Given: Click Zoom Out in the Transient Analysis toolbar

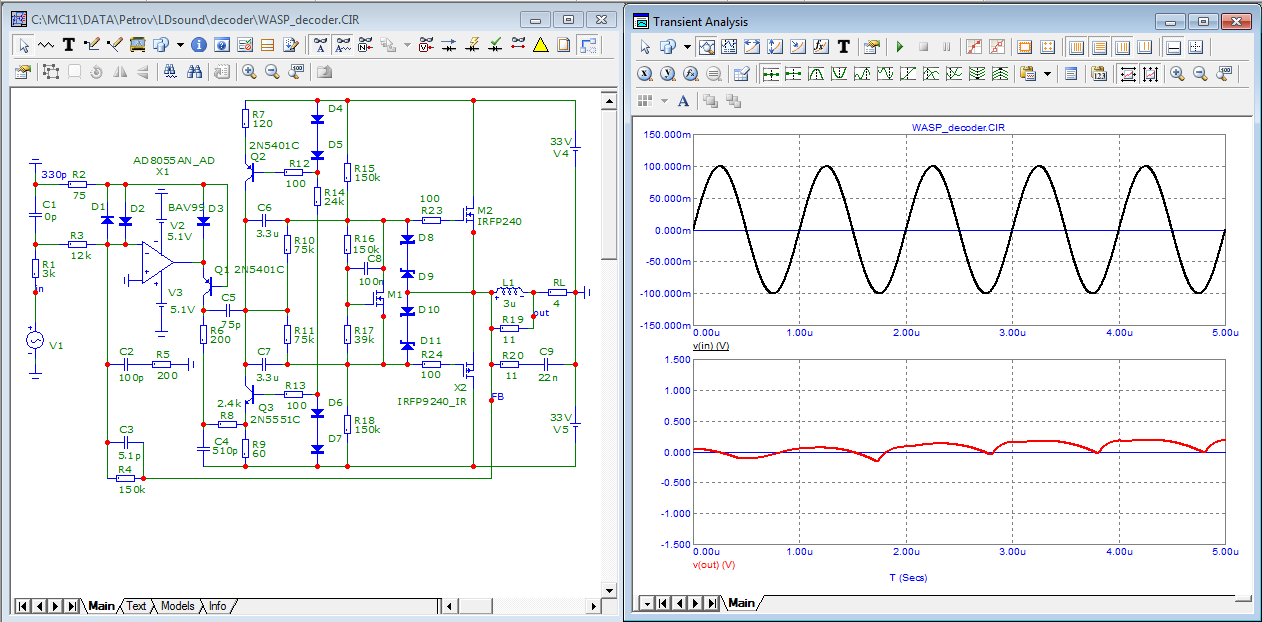Looking at the screenshot, I should click(x=1200, y=73).
